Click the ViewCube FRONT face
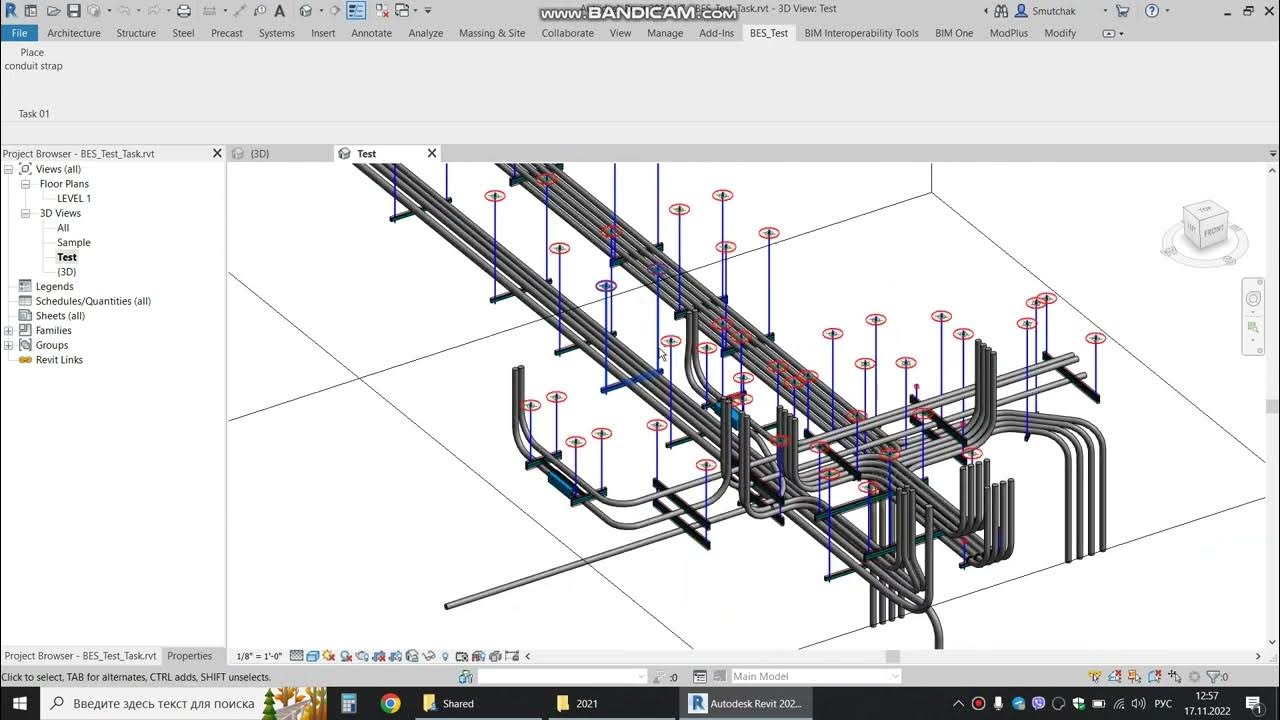Viewport: 1280px width, 720px height. coord(1213,230)
